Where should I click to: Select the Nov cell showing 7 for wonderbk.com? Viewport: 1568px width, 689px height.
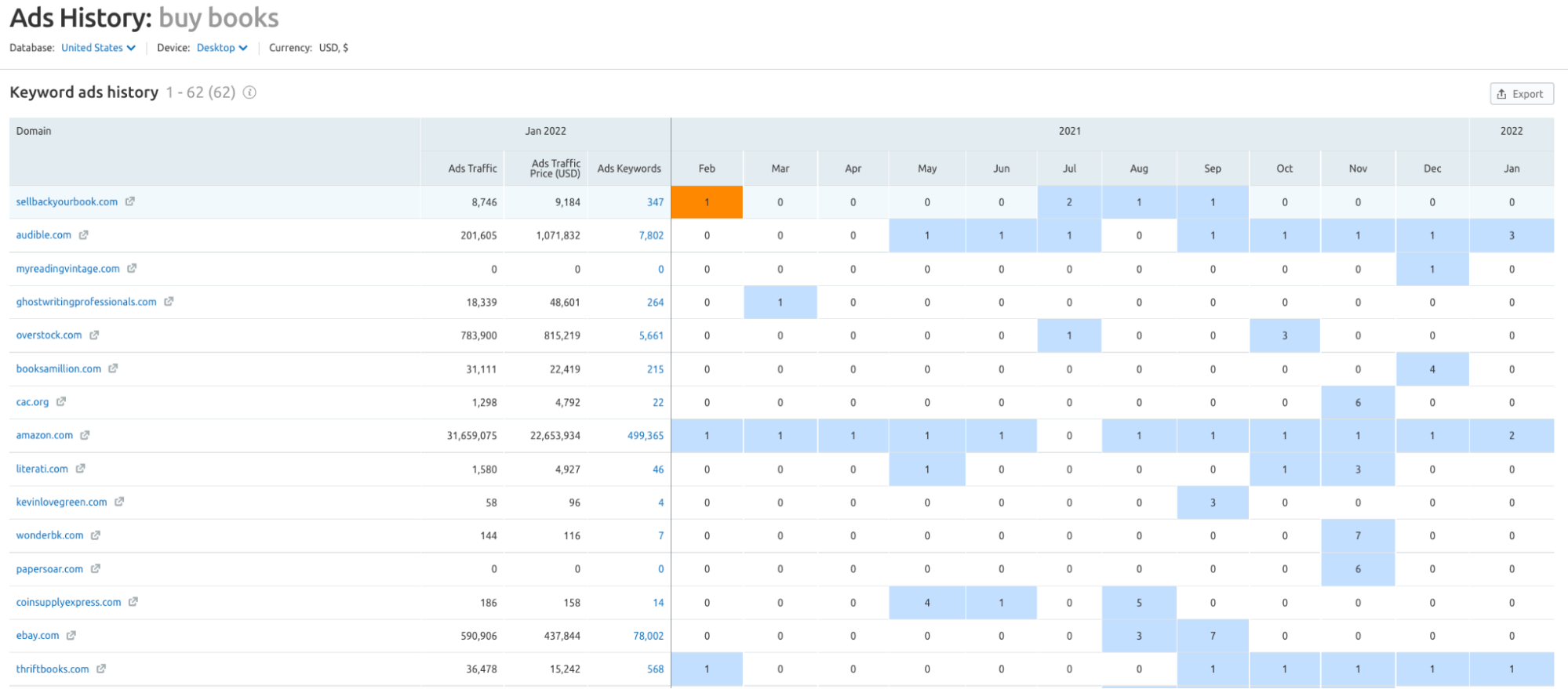coord(1358,536)
